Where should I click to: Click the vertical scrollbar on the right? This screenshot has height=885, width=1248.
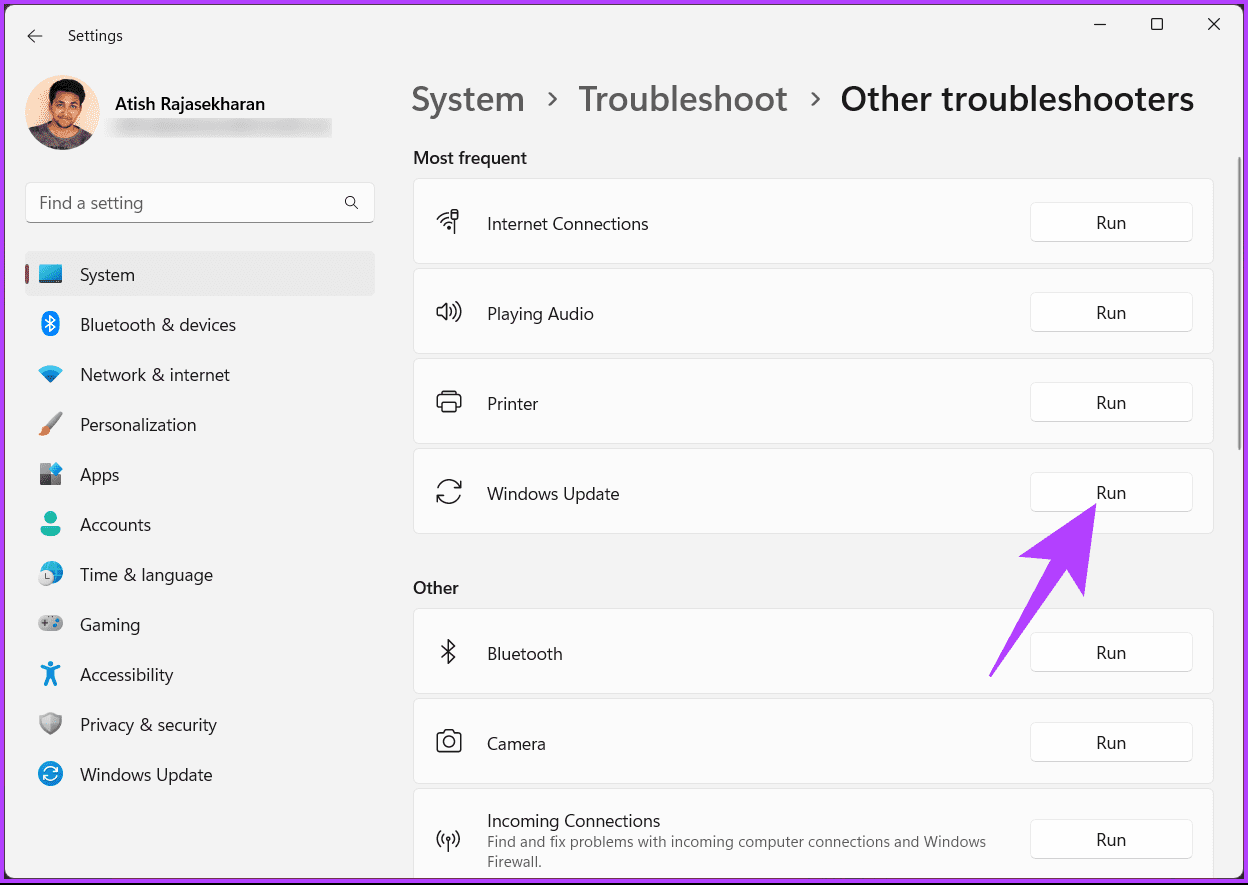pyautogui.click(x=1240, y=300)
